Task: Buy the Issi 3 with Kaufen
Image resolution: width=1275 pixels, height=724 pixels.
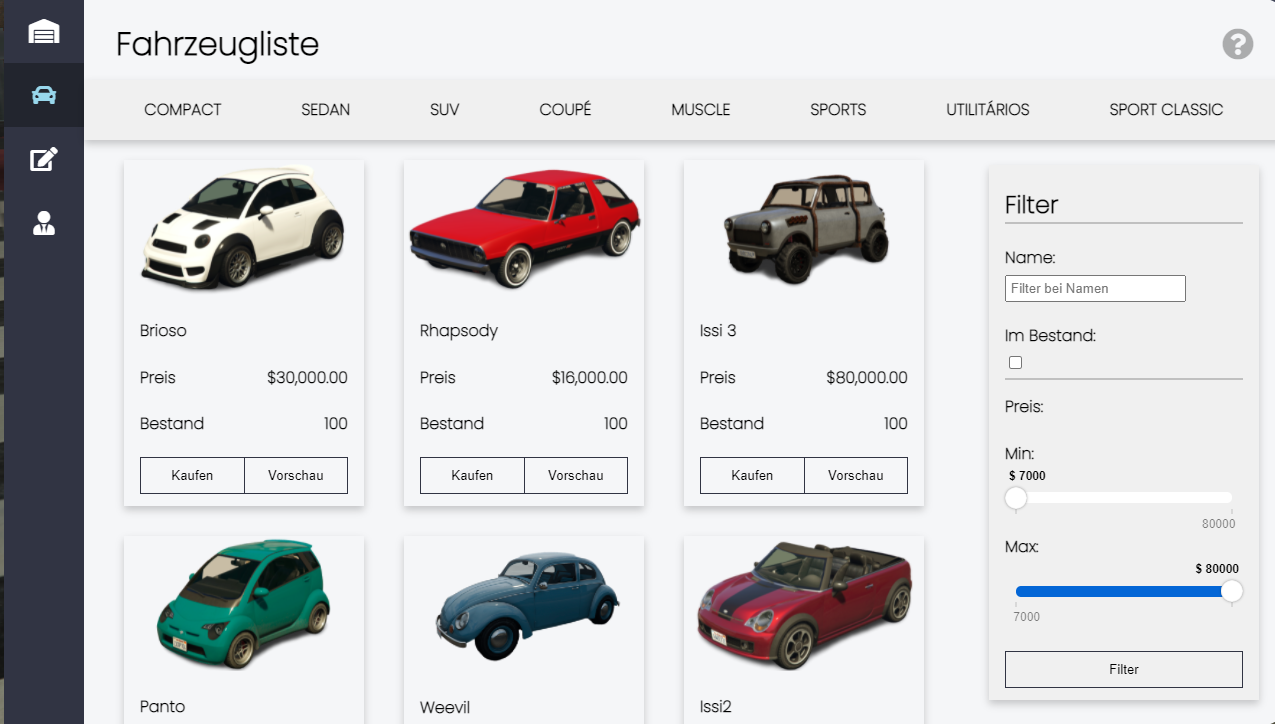Action: point(752,476)
